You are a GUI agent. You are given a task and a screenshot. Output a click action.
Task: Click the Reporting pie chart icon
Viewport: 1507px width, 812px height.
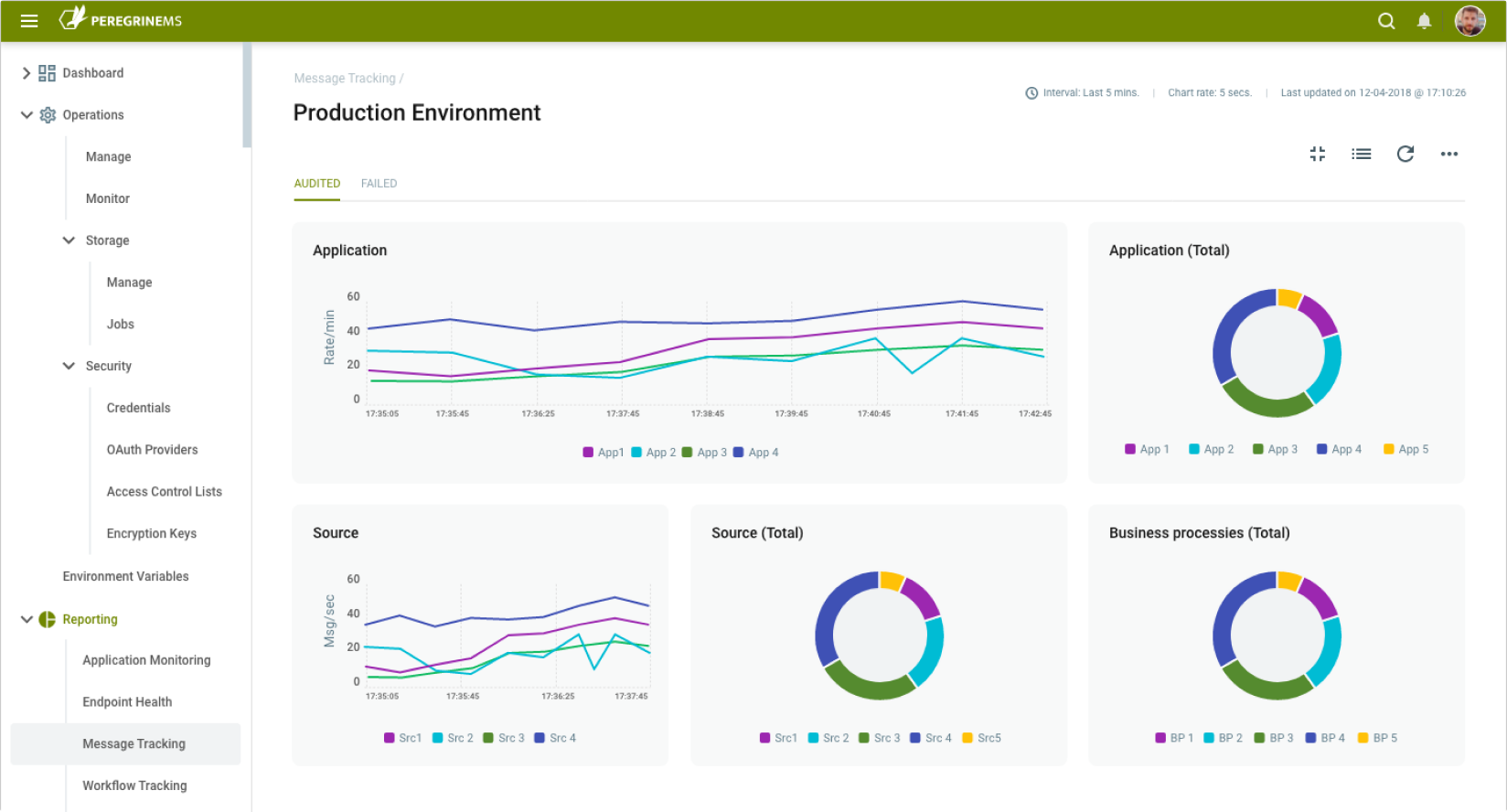48,619
